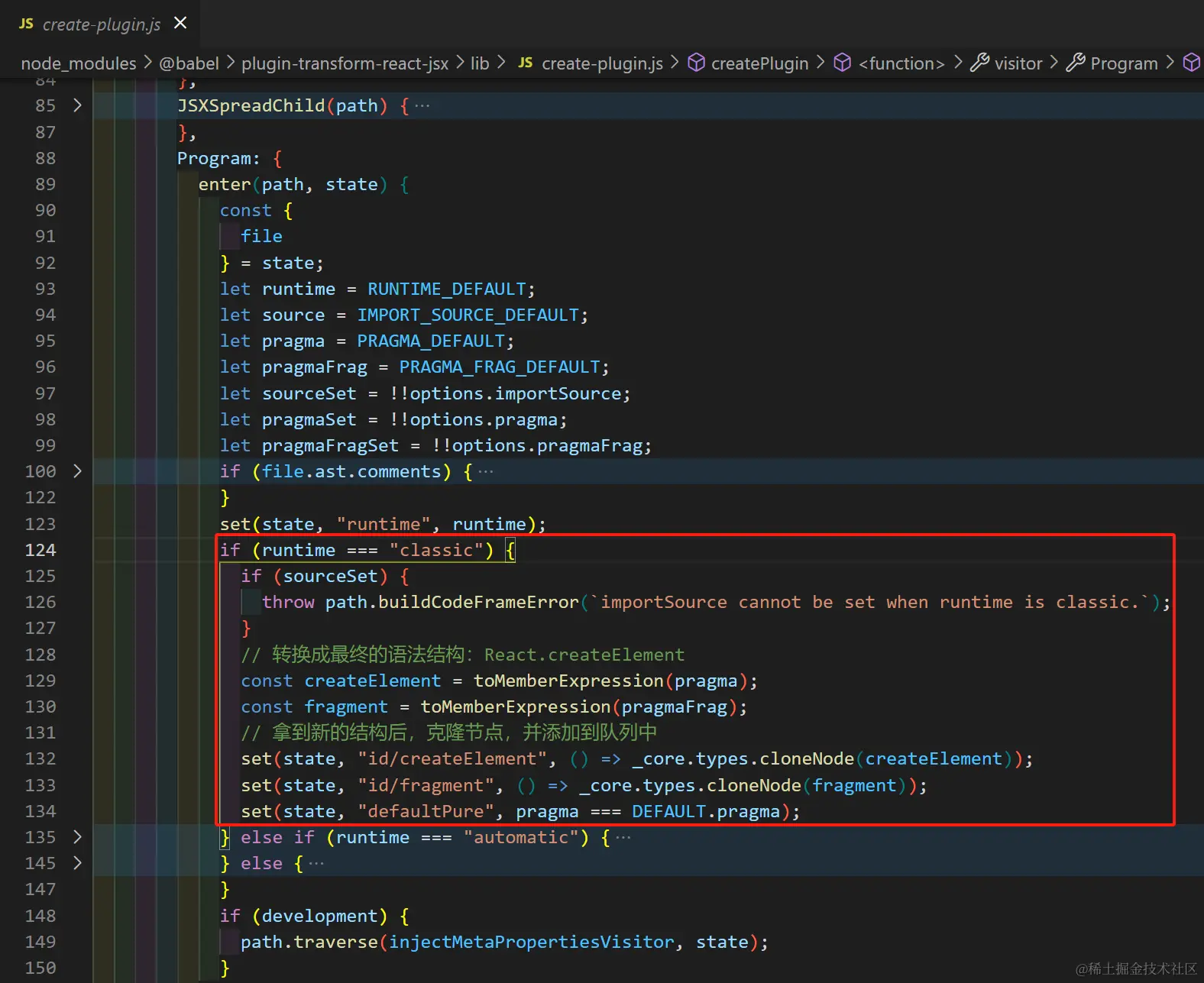Image resolution: width=1204 pixels, height=983 pixels.
Task: Expand the folded else block at line 145
Action: (77, 863)
